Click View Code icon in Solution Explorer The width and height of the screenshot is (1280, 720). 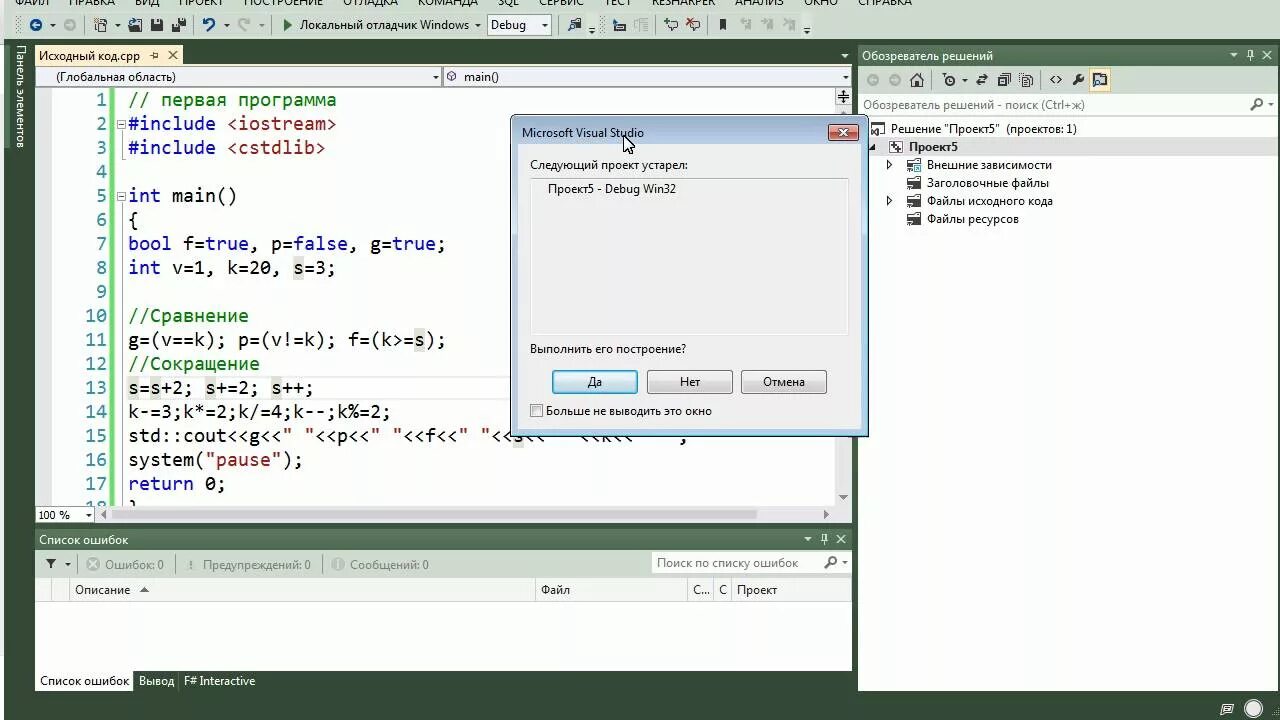(1056, 80)
